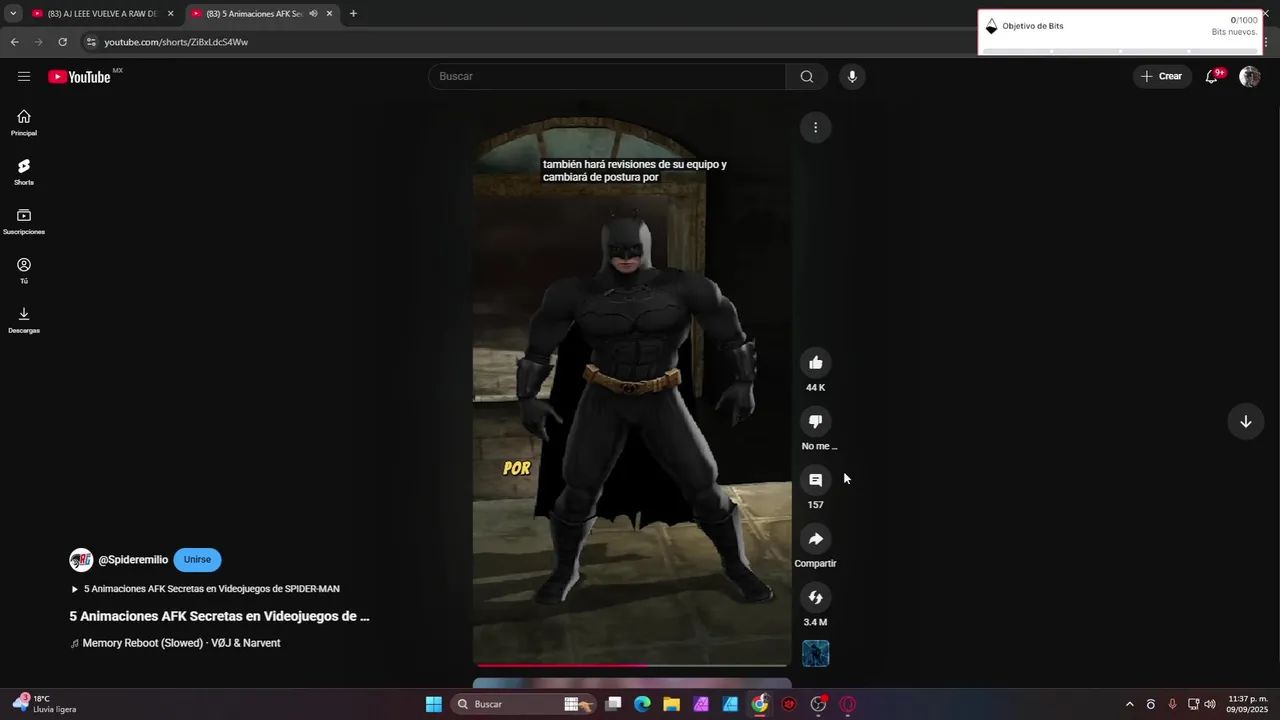This screenshot has height=720, width=1280.
Task: Click the search magnifier button
Action: click(807, 76)
